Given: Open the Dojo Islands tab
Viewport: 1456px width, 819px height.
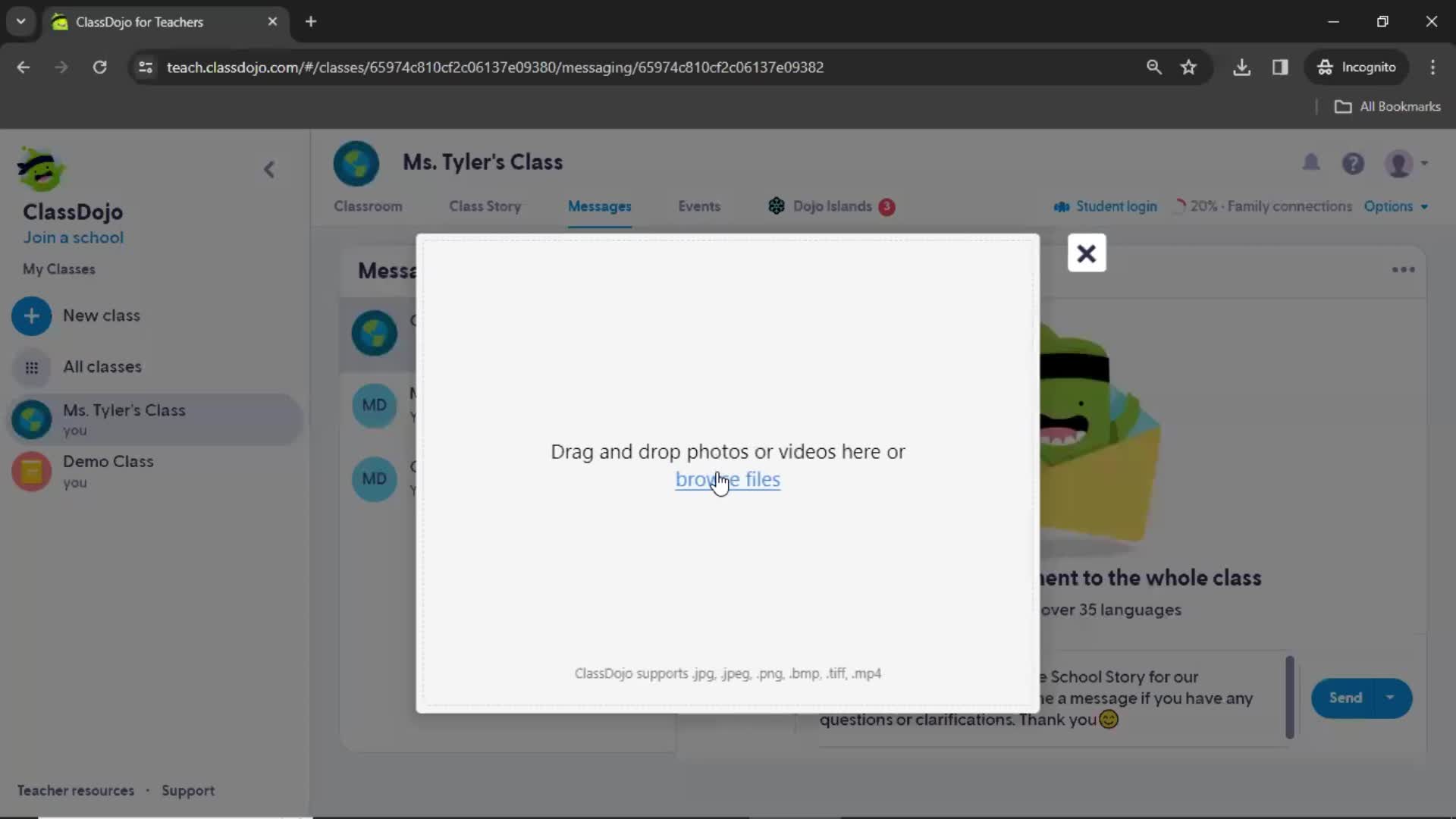Looking at the screenshot, I should (x=831, y=206).
